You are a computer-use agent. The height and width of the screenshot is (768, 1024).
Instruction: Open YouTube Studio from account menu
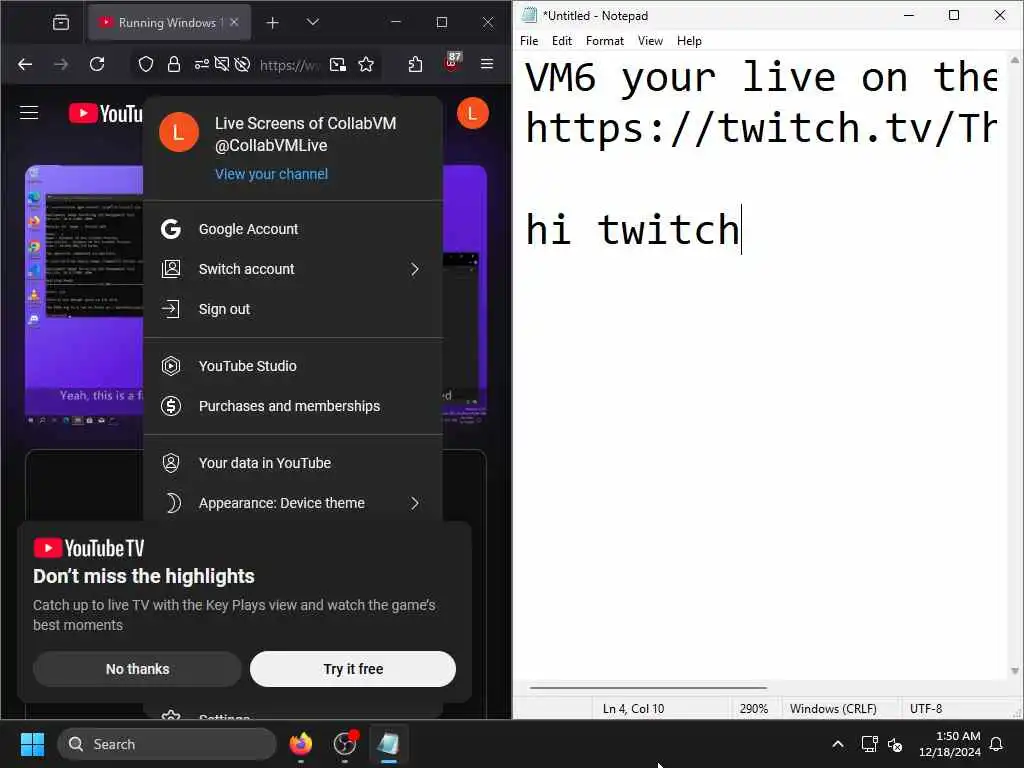(293, 366)
